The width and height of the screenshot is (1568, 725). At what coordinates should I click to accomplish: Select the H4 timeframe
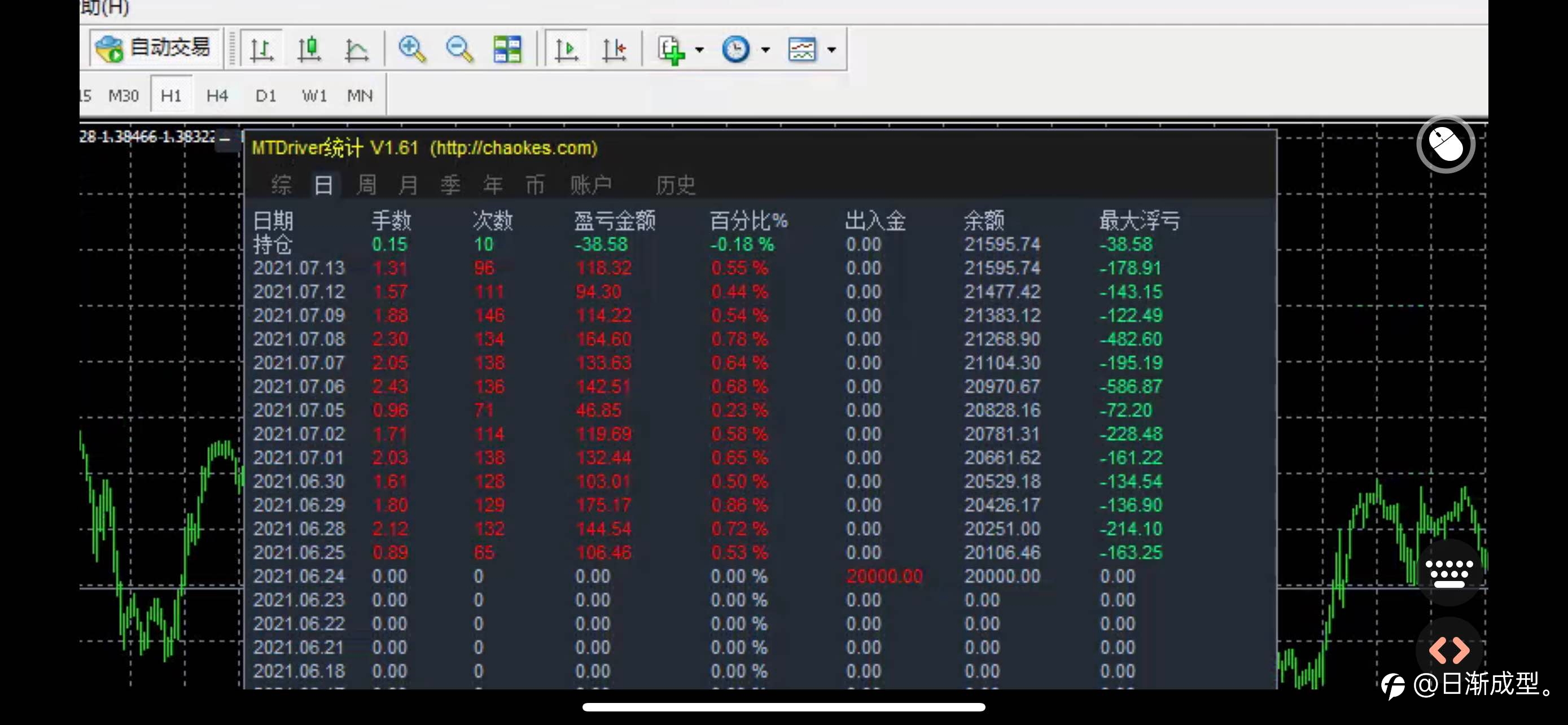click(x=217, y=95)
